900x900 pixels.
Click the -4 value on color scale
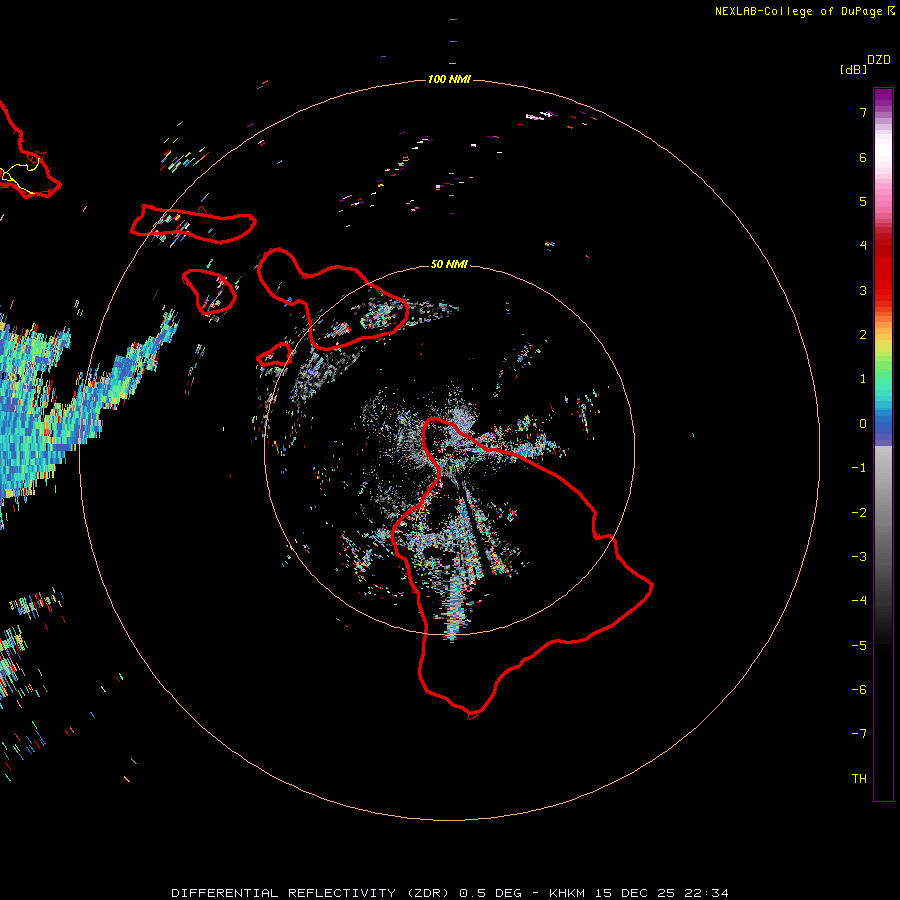click(859, 600)
